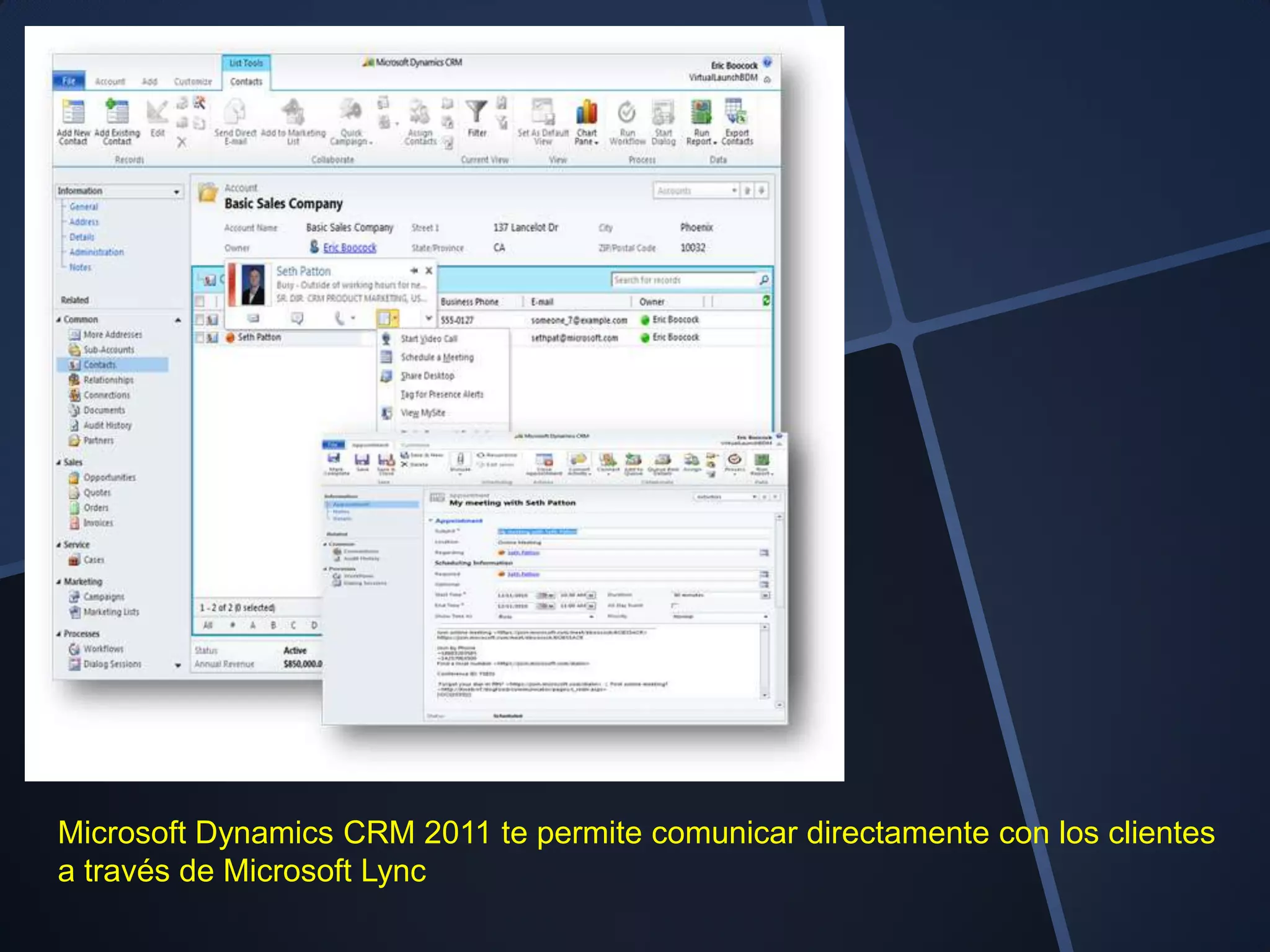
Task: Click Add to Marketing List icon
Action: coord(293,113)
